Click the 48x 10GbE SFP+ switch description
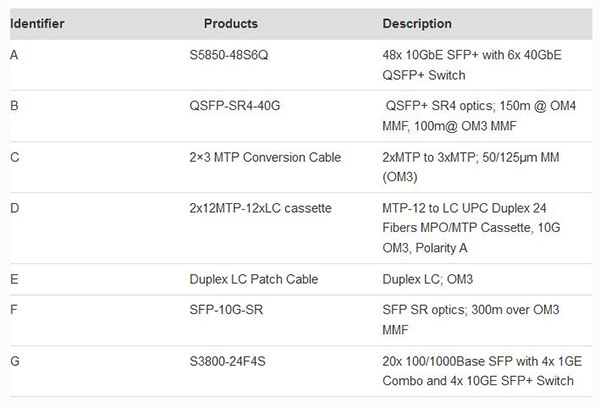The image size is (600, 408). (472, 62)
